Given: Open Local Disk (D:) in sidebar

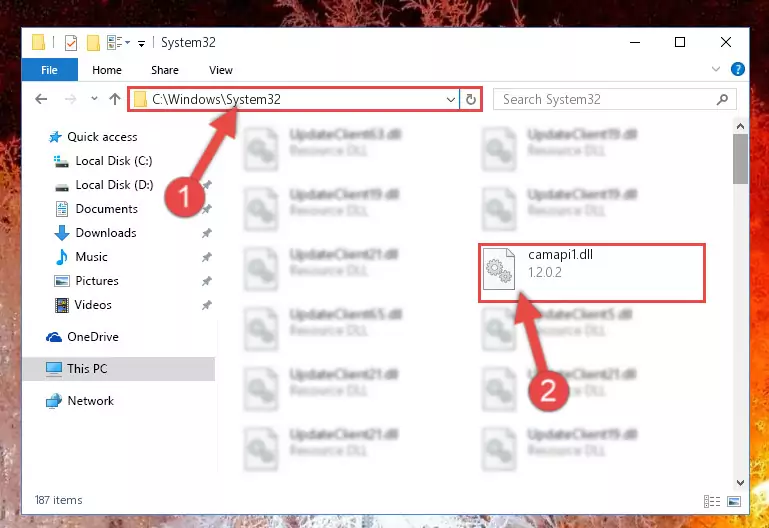Looking at the screenshot, I should click(x=114, y=185).
